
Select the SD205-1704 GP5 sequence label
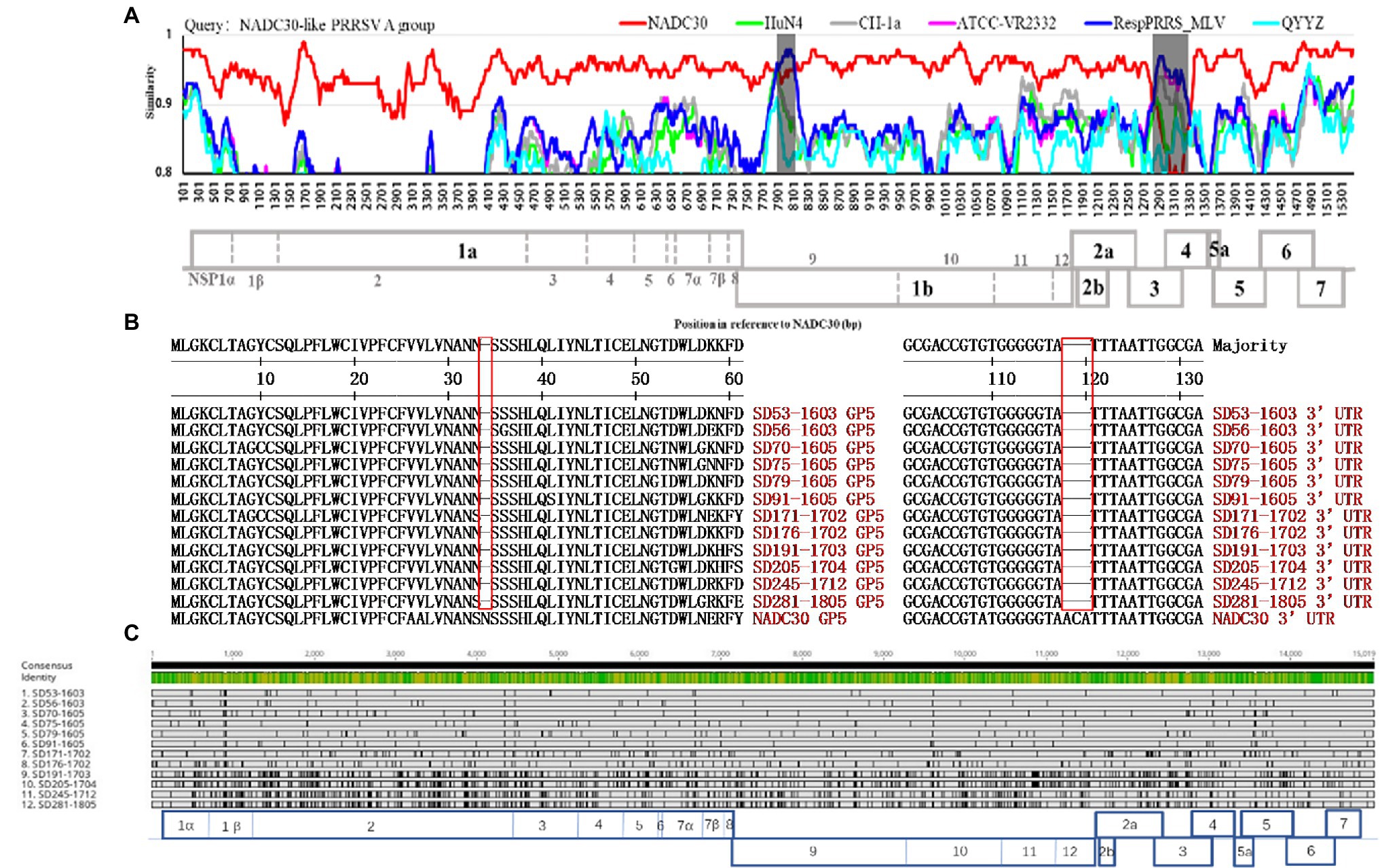pos(818,567)
